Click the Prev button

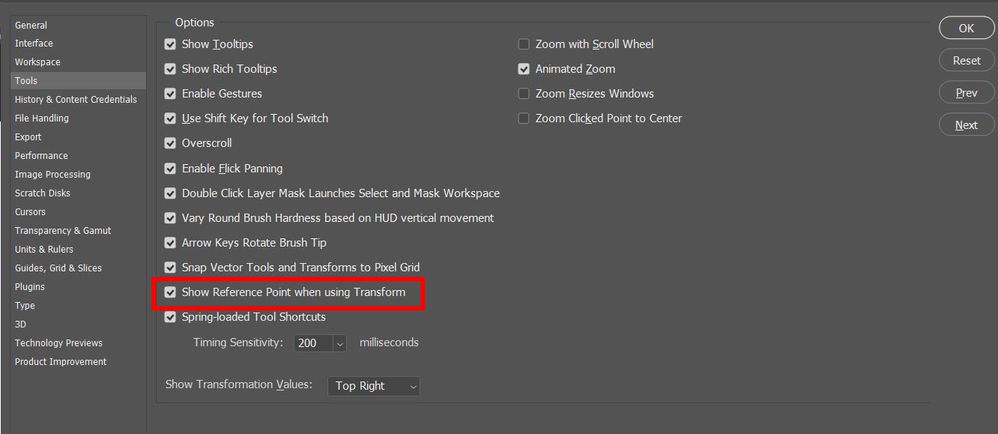pyautogui.click(x=966, y=93)
